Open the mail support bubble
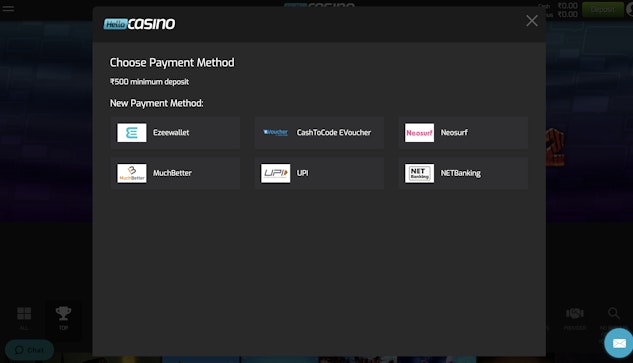 click(619, 343)
